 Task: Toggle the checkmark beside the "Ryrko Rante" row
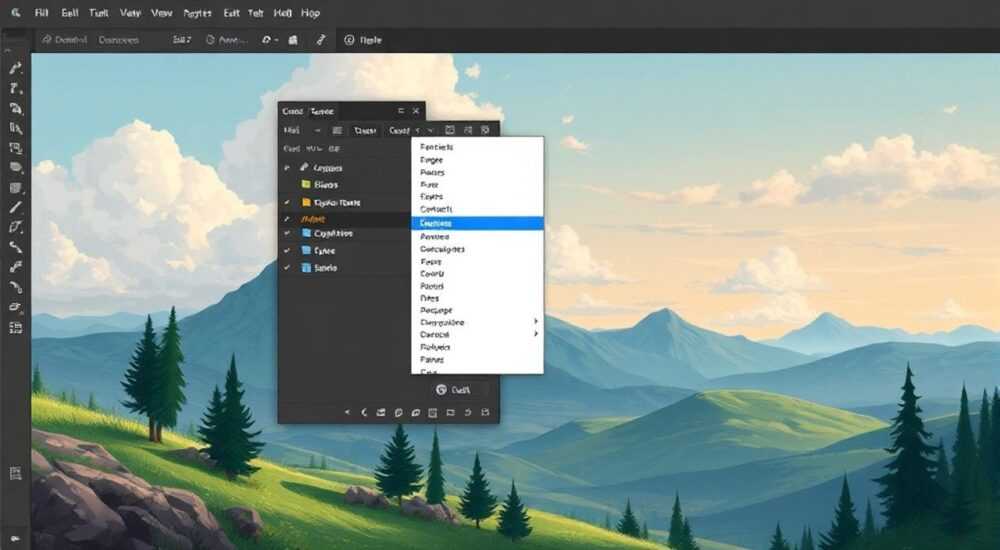pos(287,203)
